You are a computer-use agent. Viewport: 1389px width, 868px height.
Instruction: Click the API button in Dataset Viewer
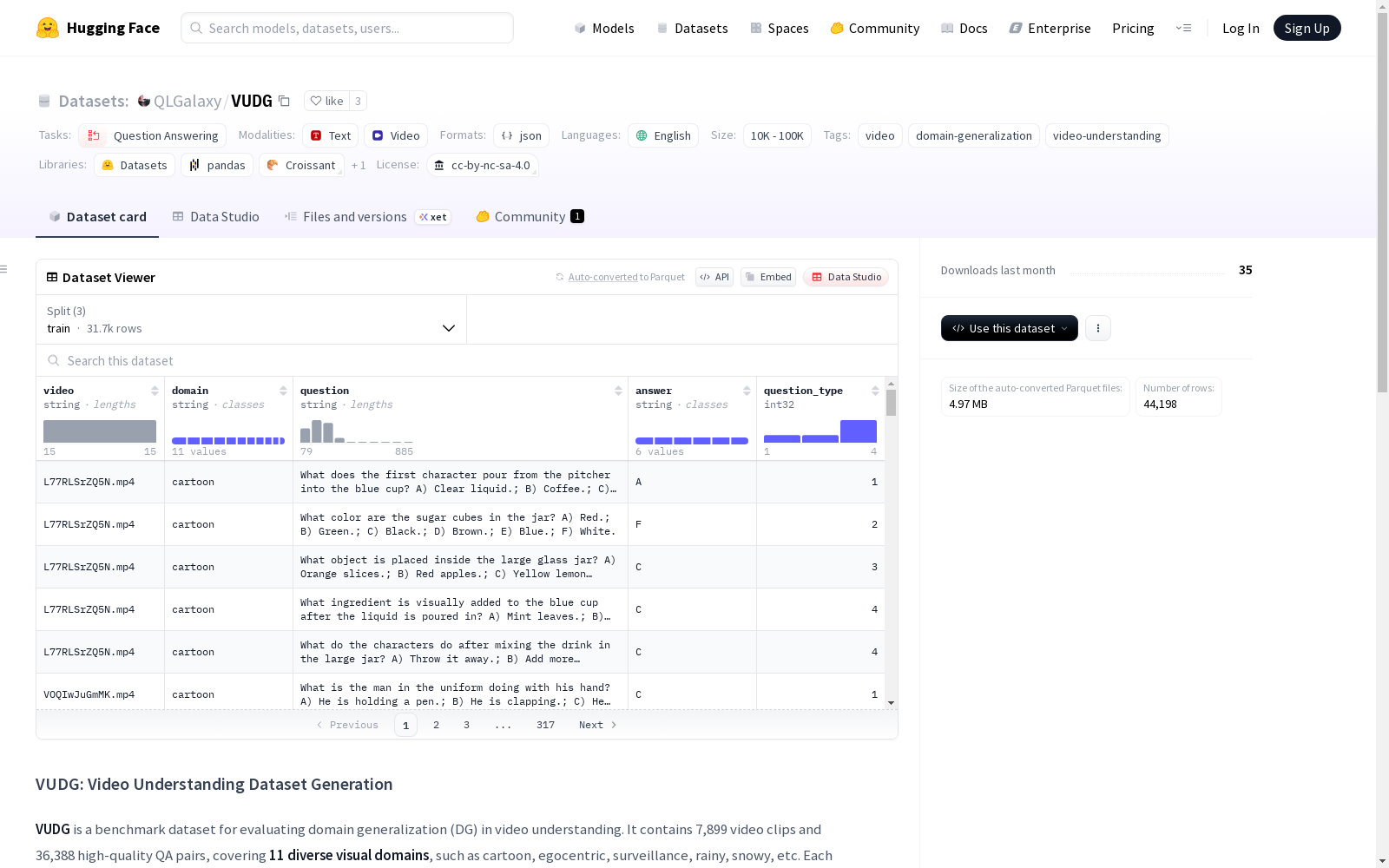[714, 277]
